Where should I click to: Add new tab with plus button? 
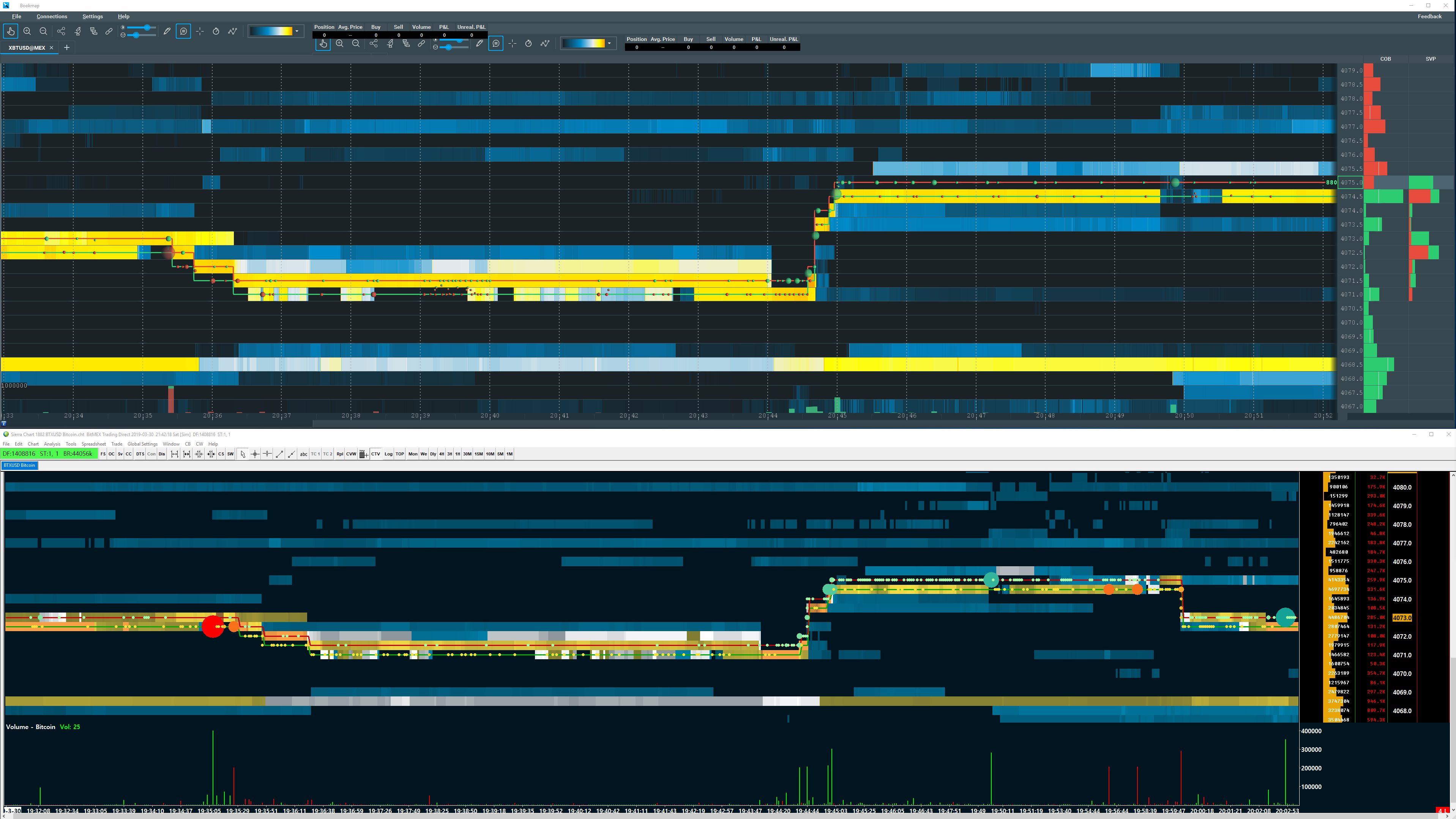pyautogui.click(x=67, y=48)
